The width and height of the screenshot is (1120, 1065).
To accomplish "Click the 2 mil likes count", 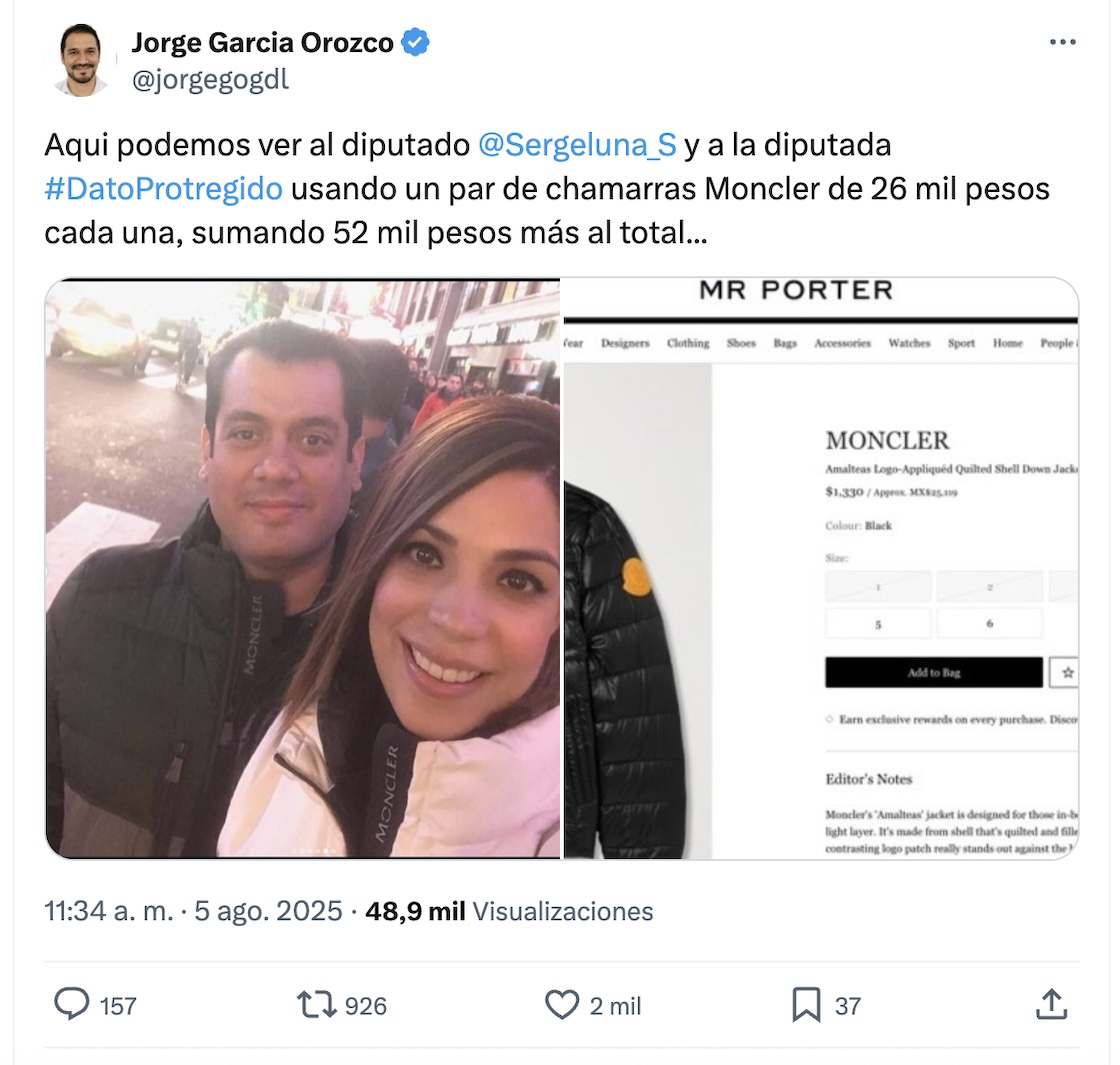I will [615, 1006].
